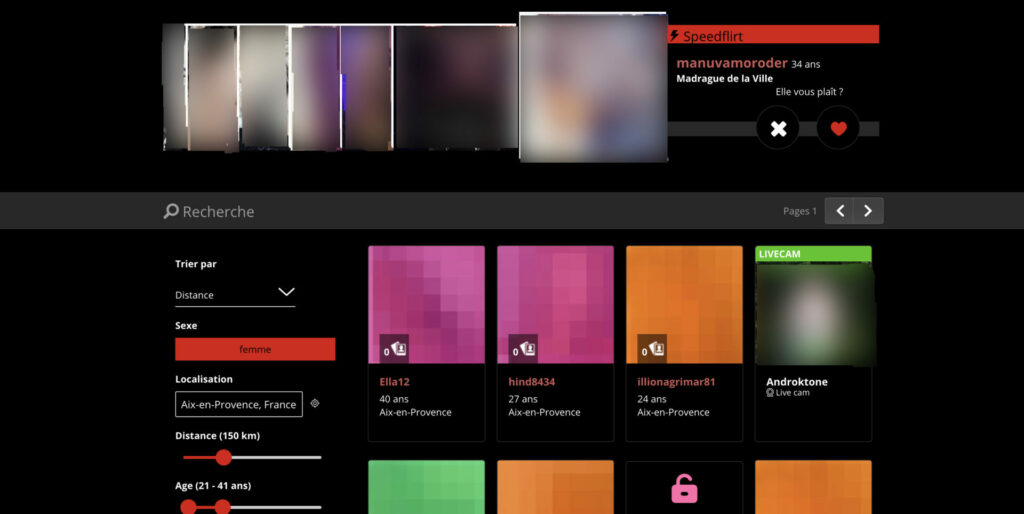Click the geolocation target icon
1024x514 pixels.
tap(315, 404)
